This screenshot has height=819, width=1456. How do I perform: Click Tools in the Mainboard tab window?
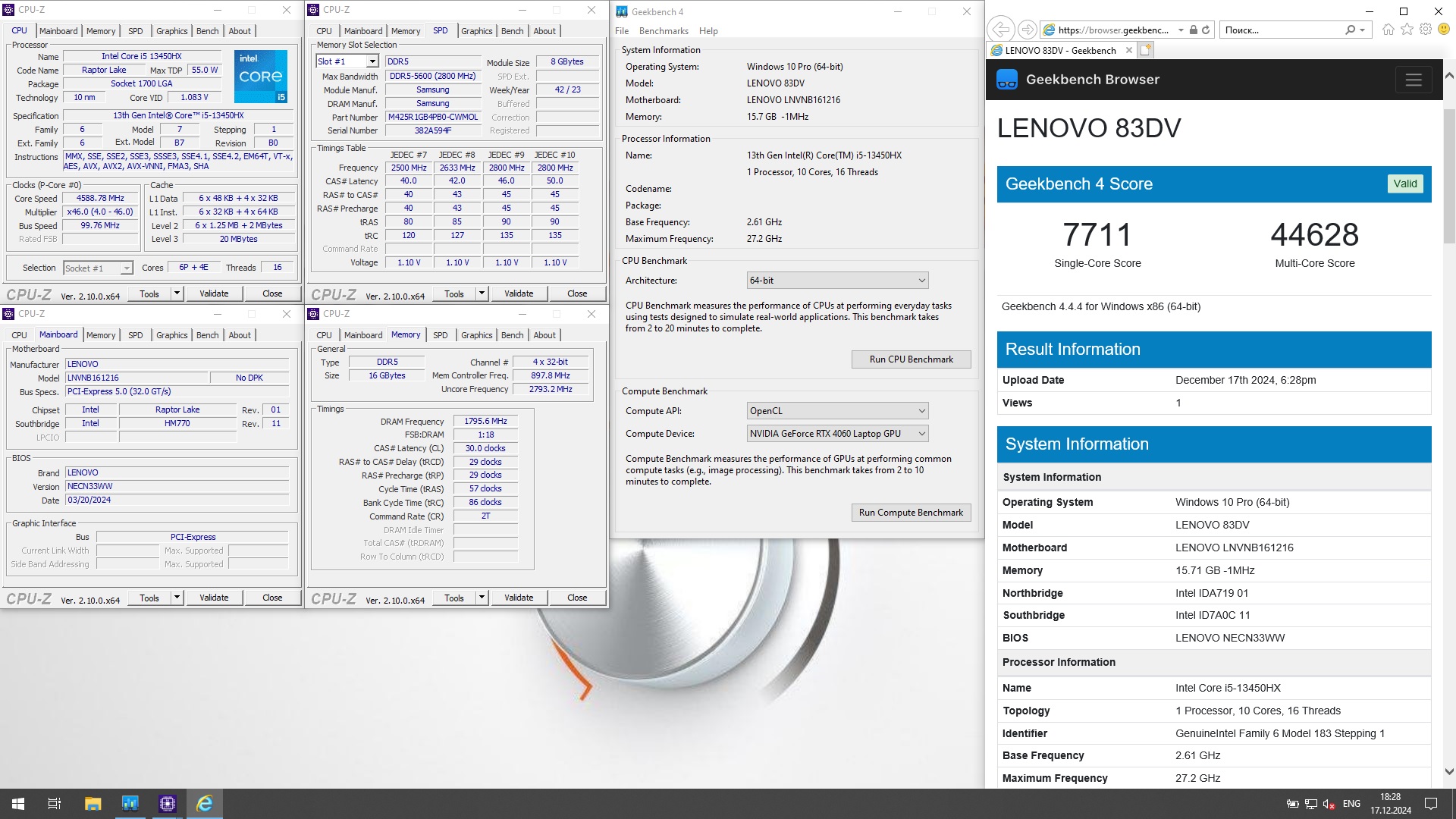(149, 598)
